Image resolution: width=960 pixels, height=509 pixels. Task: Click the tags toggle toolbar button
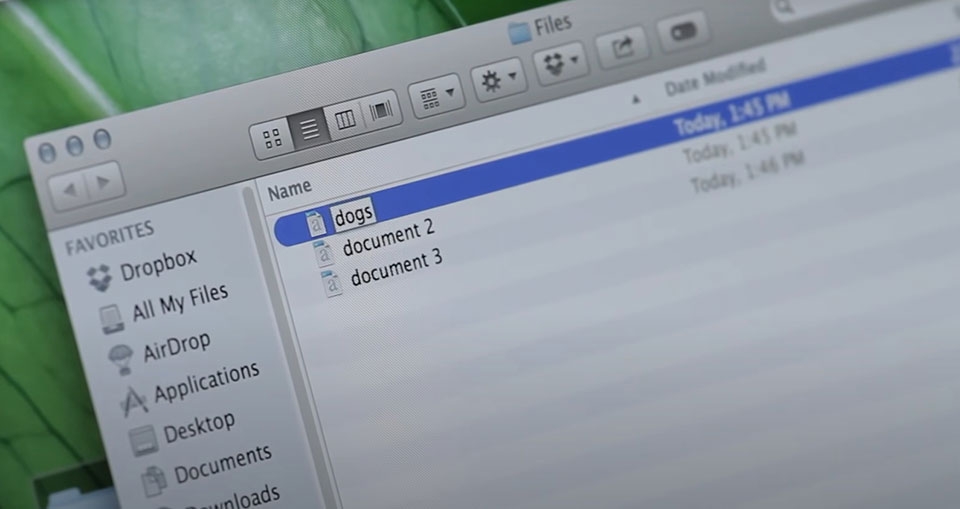683,31
